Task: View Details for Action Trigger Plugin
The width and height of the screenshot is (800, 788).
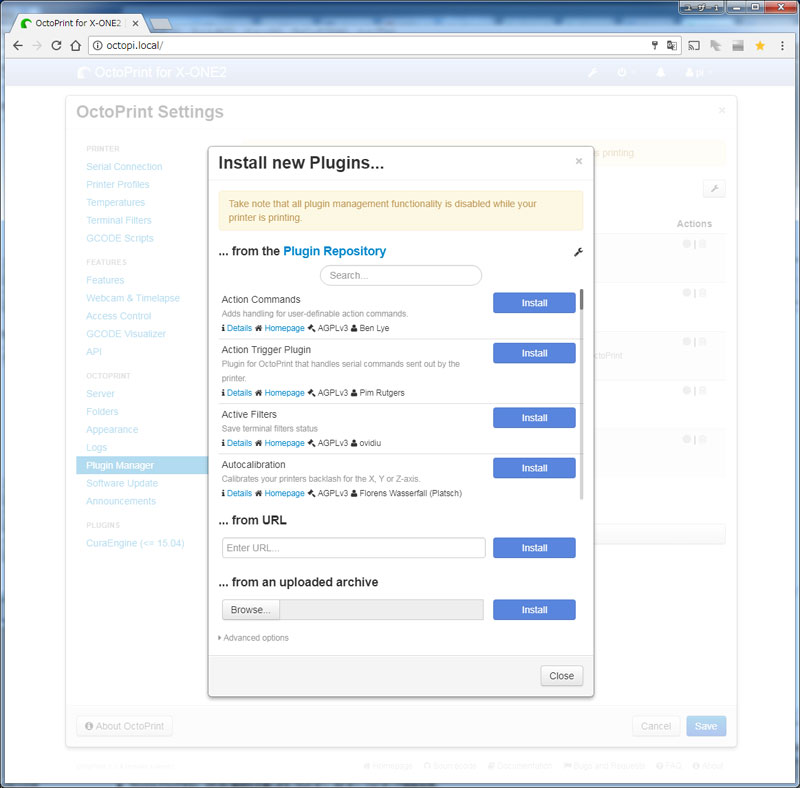Action: pos(239,393)
